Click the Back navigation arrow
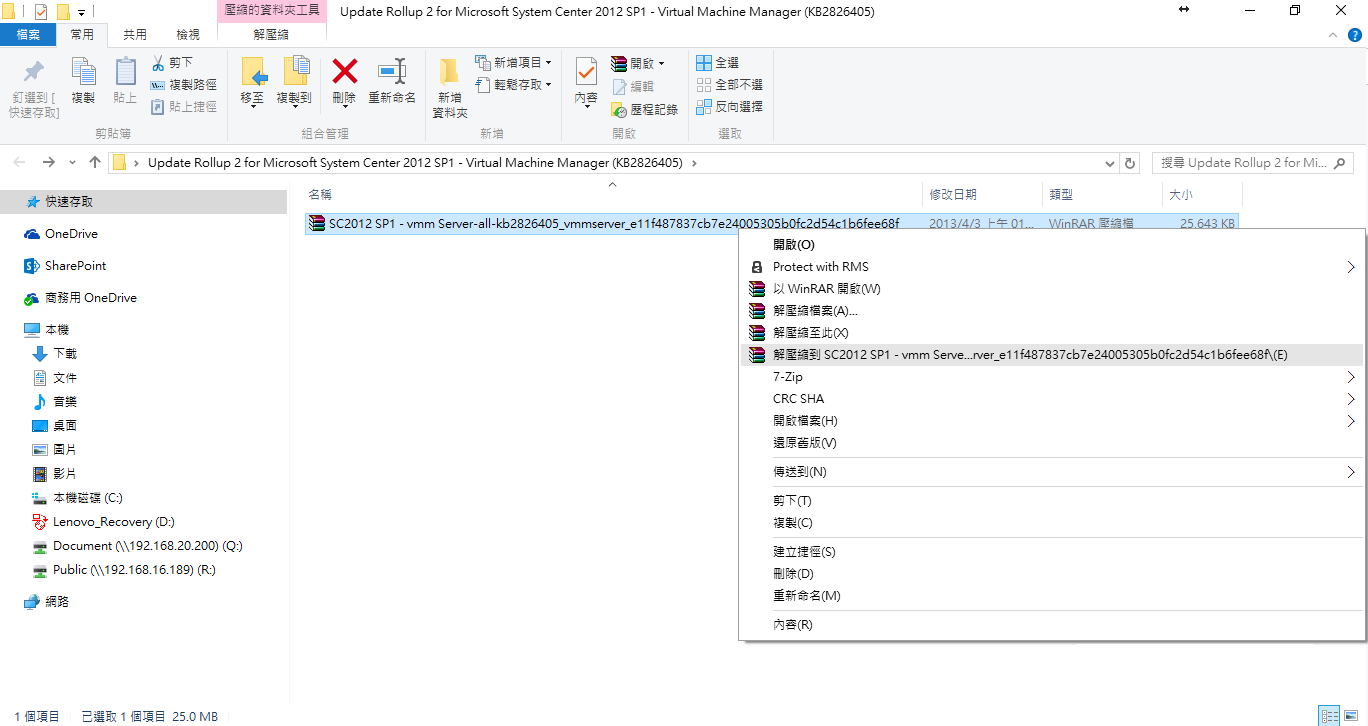Viewport: 1368px width, 726px height. click(x=20, y=162)
